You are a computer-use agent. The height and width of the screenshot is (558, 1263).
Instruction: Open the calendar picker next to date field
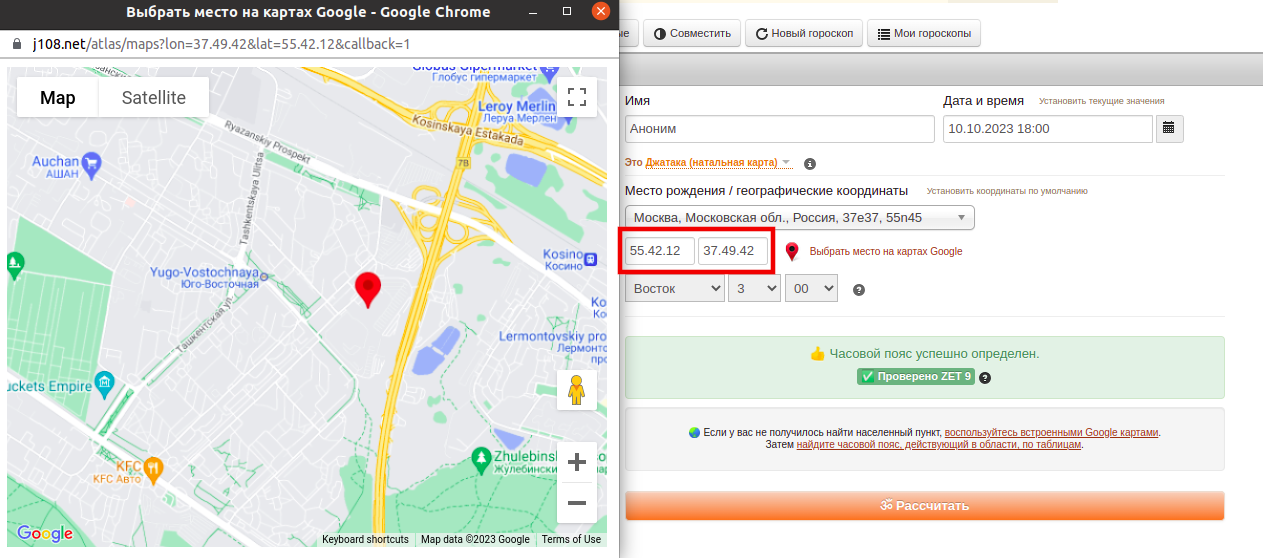1169,128
